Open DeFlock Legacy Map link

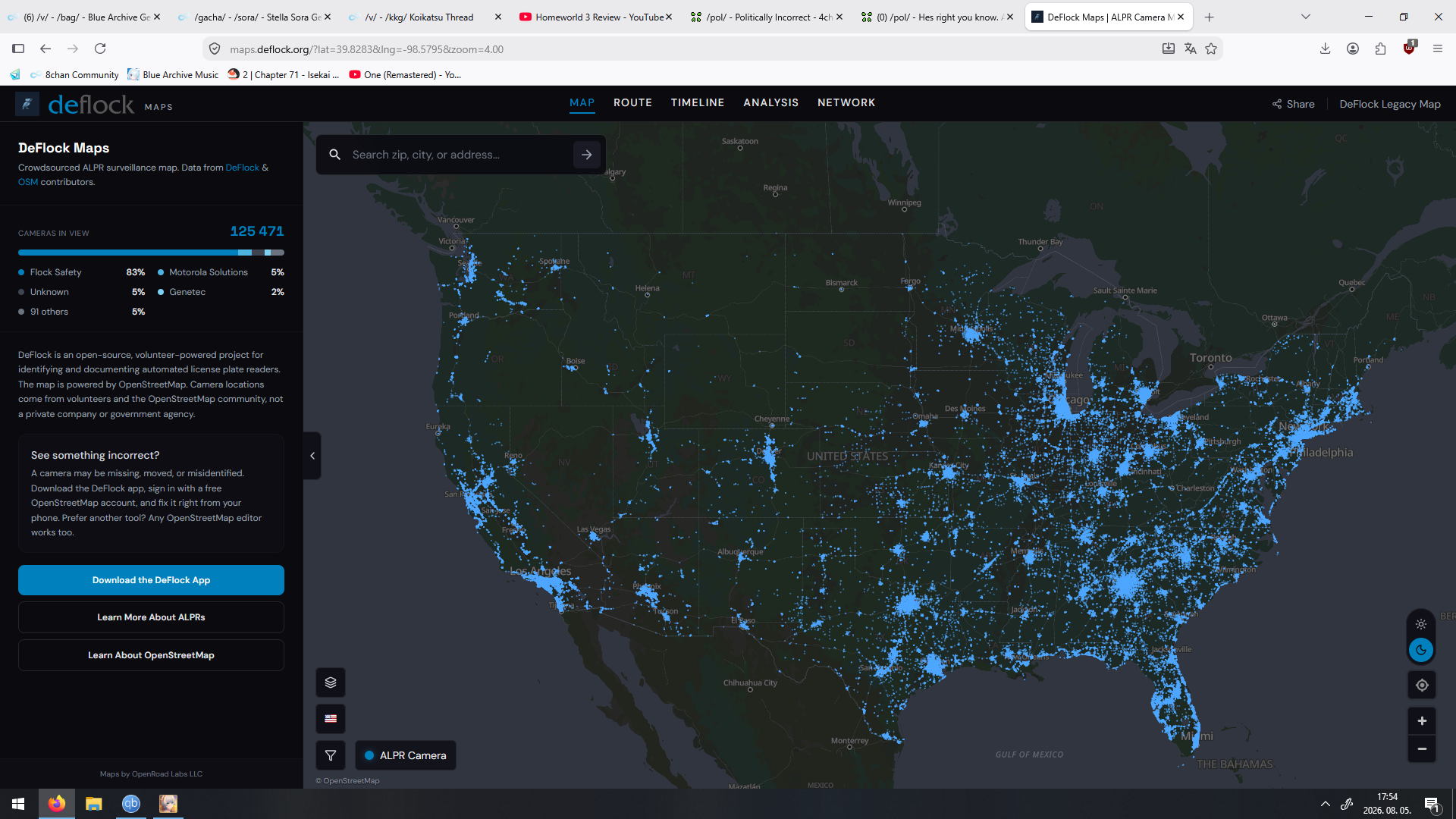[1390, 104]
